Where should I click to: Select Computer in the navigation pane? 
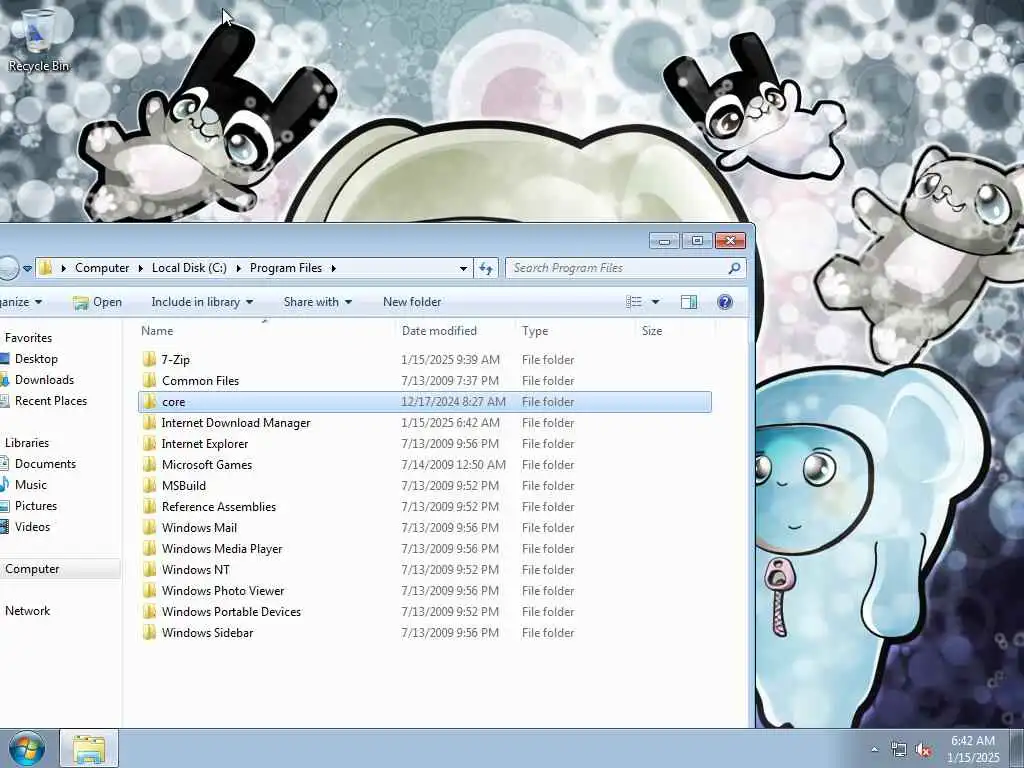coord(32,569)
